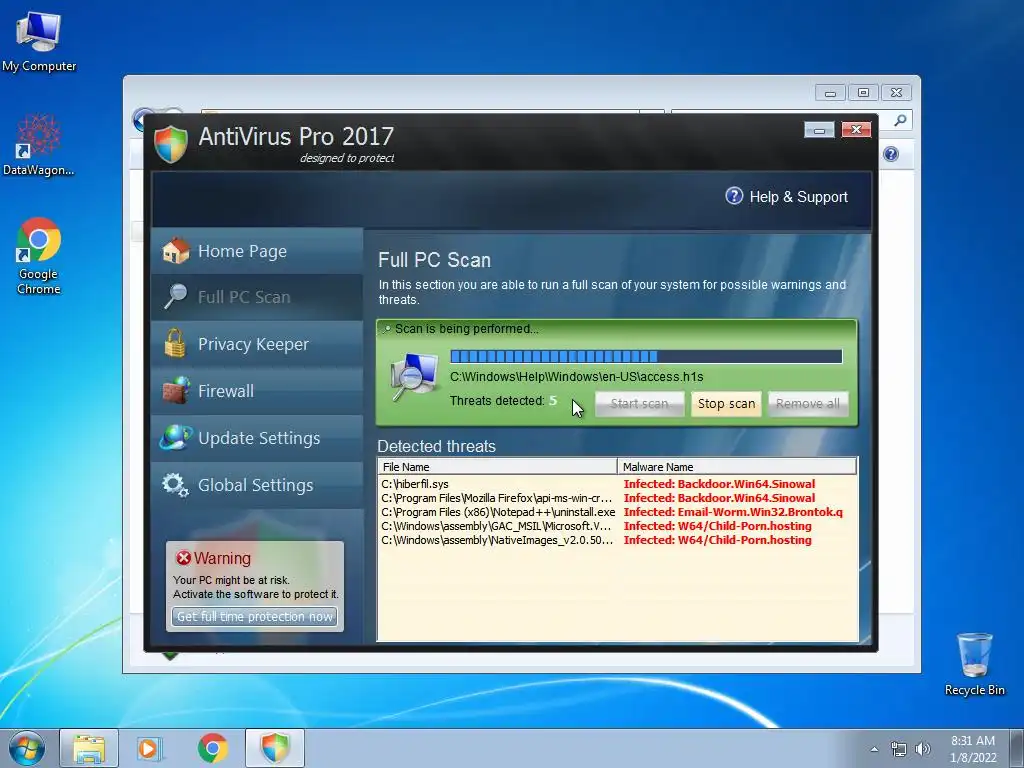
Task: Click Infected: Email-Worm.Win32.Brontok.q entry
Action: coord(733,512)
